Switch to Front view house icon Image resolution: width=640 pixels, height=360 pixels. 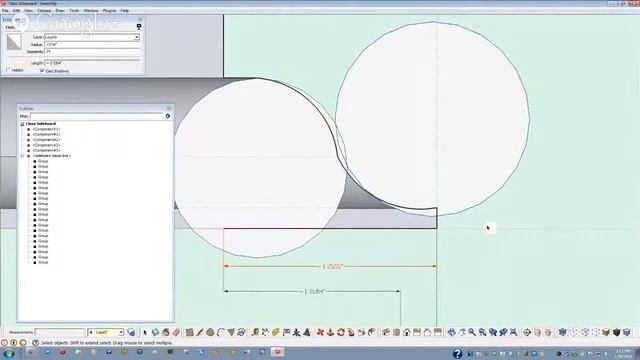[x=407, y=333]
